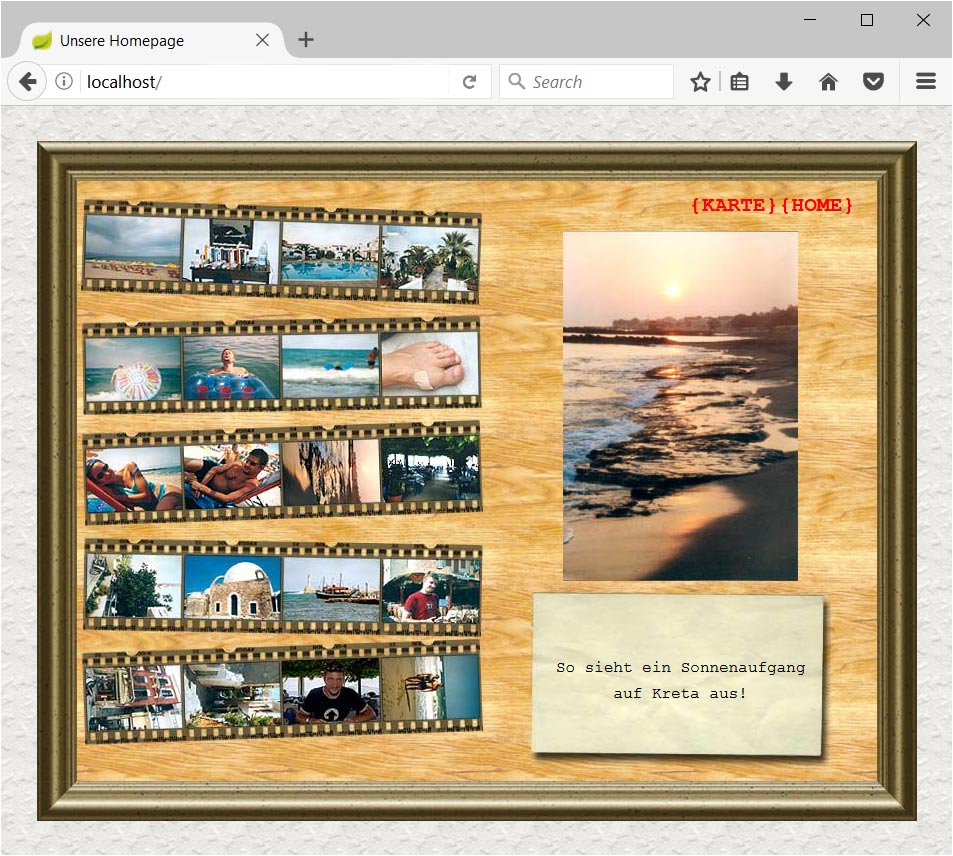The height and width of the screenshot is (856, 953).
Task: Show bookmarks list icon
Action: click(739, 81)
